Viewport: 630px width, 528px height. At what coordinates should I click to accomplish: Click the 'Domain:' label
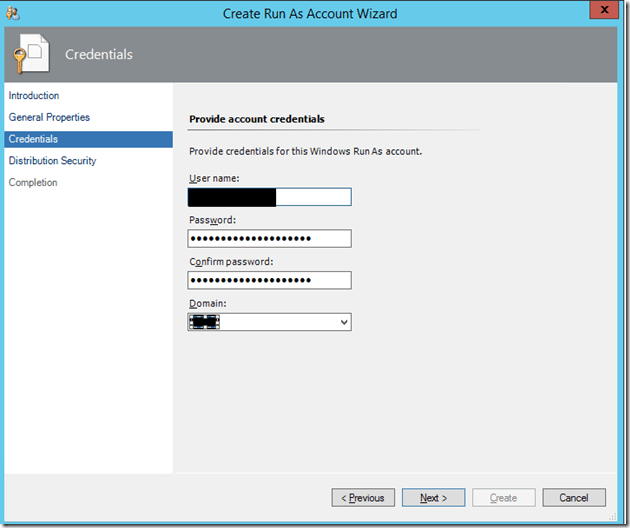(x=206, y=303)
